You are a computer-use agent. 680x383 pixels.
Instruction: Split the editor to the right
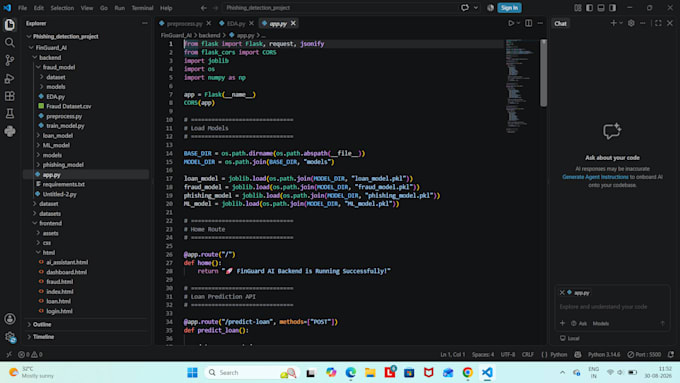pos(528,23)
